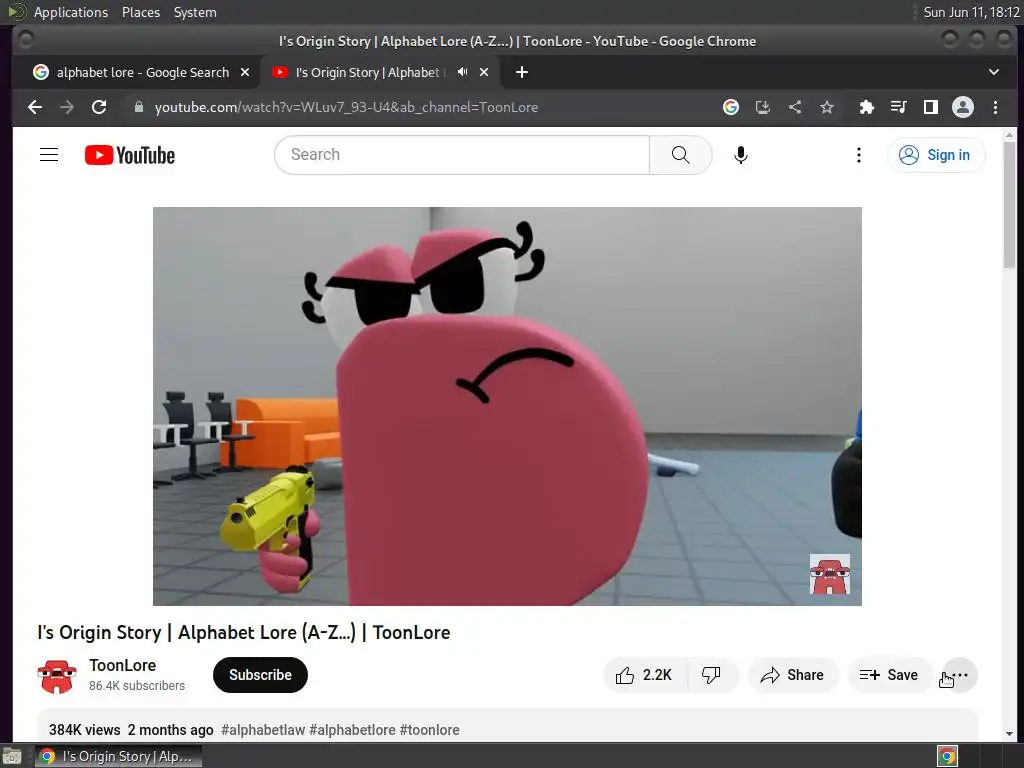
Task: Click the search magnifier button
Action: coord(680,155)
